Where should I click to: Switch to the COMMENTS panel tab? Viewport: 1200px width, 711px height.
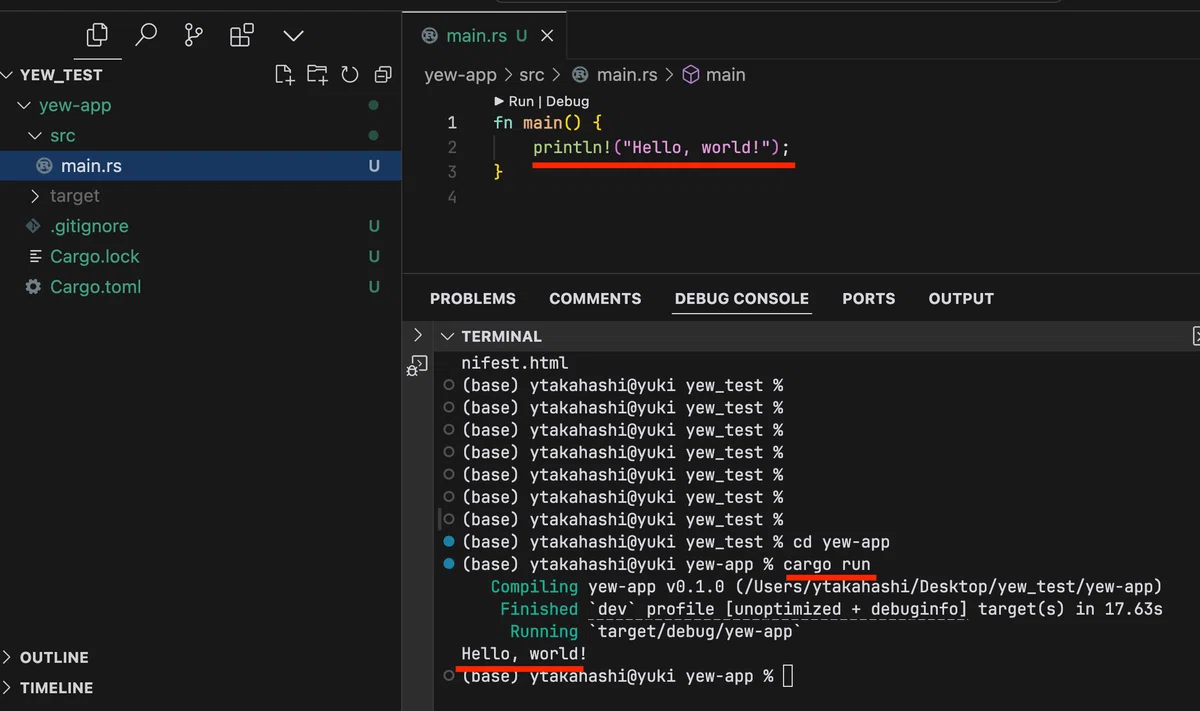[595, 298]
